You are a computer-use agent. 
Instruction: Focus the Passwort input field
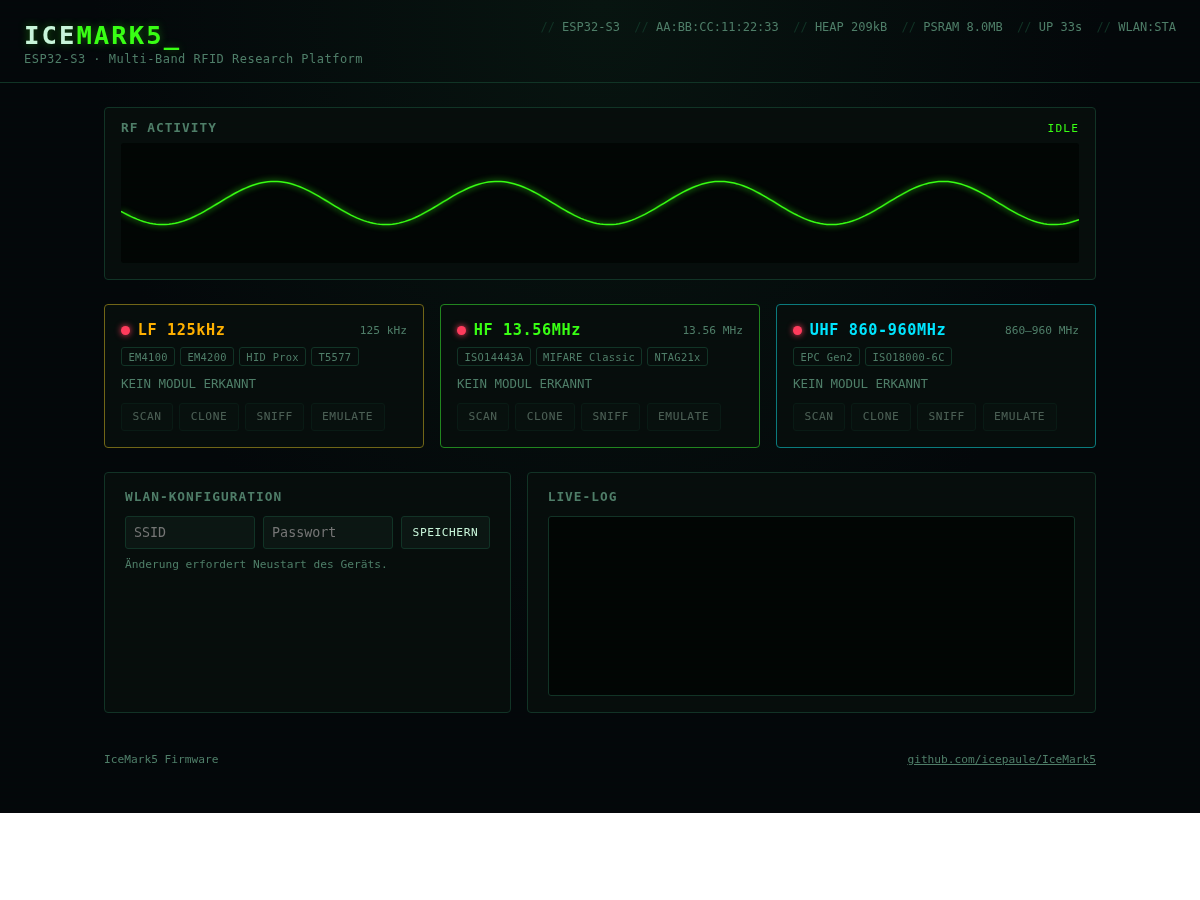328,533
